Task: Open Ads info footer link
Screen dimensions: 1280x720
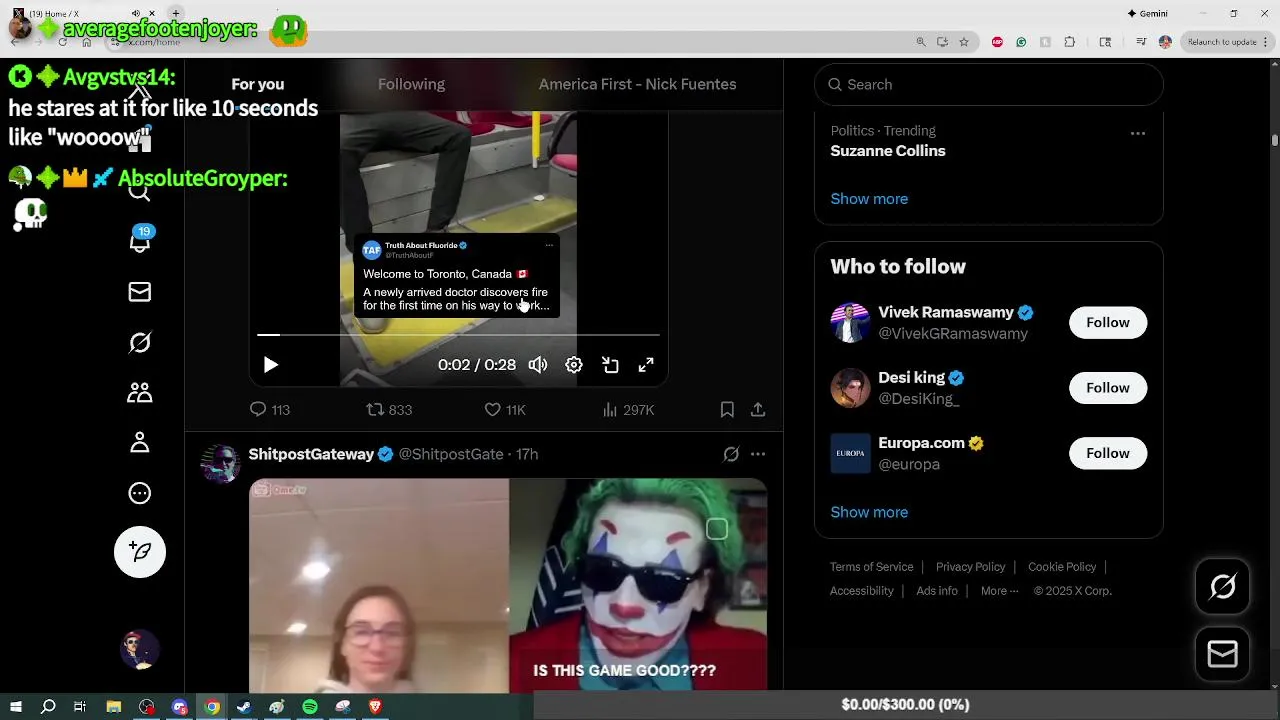Action: click(x=937, y=591)
